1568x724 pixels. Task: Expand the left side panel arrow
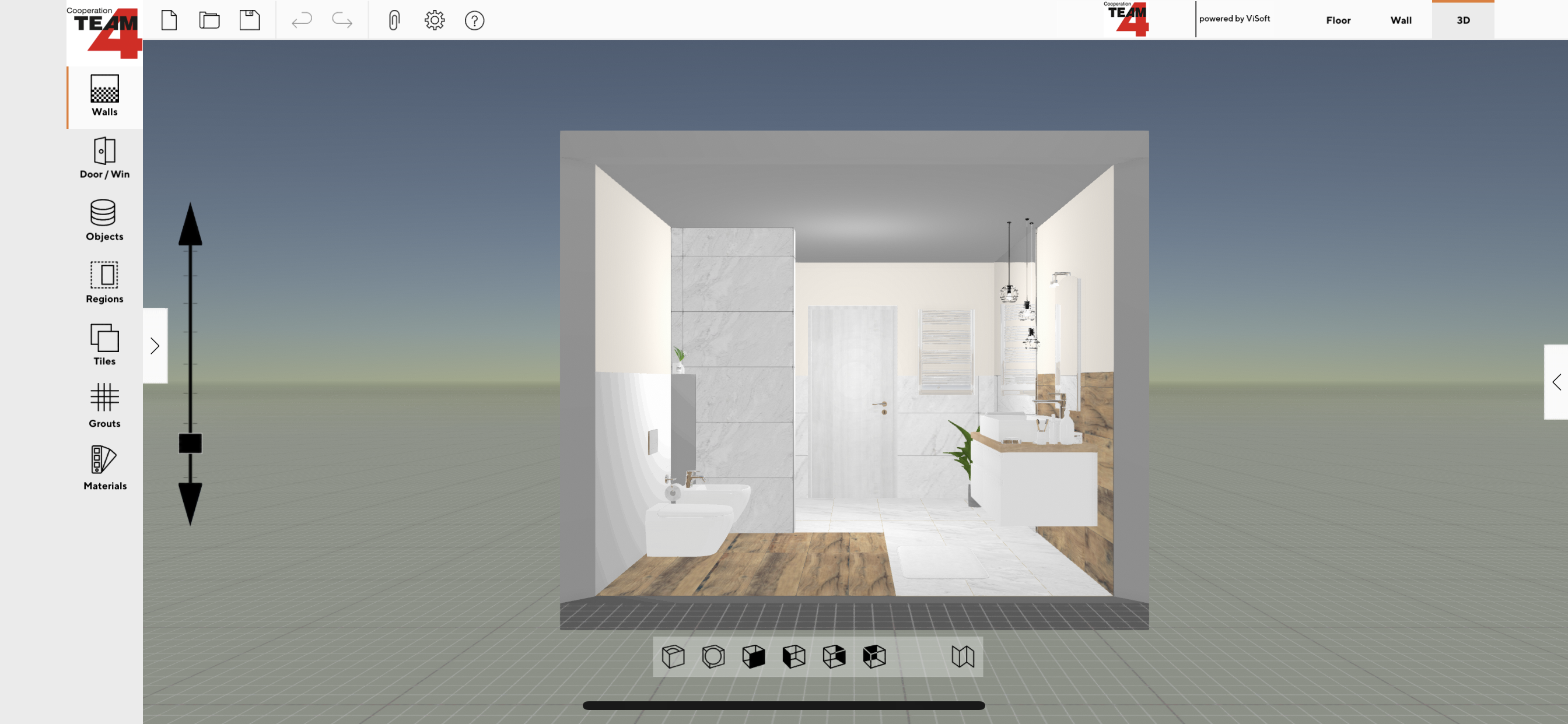(x=155, y=346)
